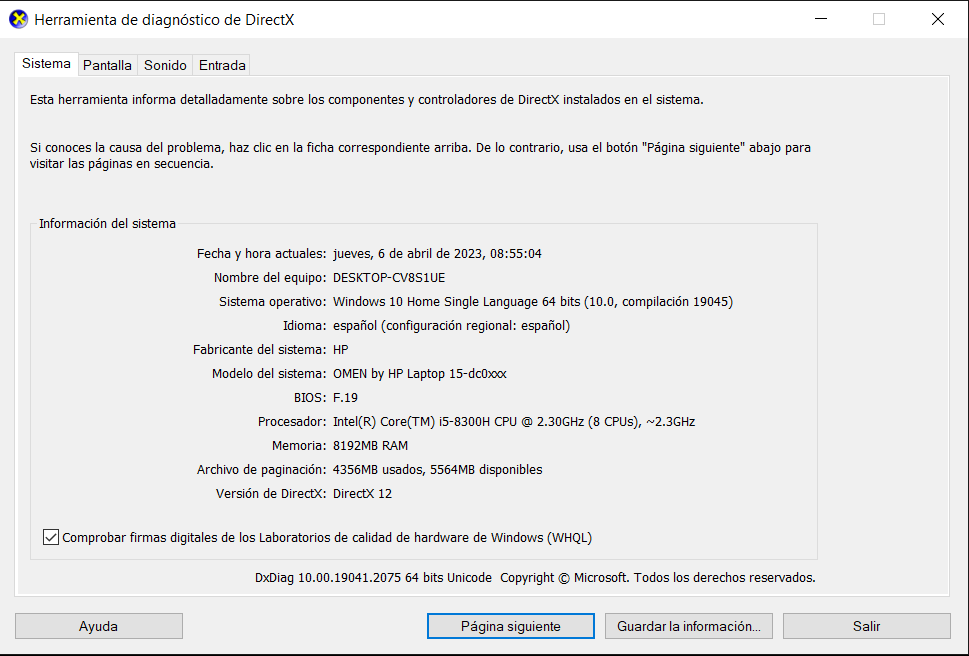
Task: Click the Modelo del sistema label
Action: click(269, 374)
